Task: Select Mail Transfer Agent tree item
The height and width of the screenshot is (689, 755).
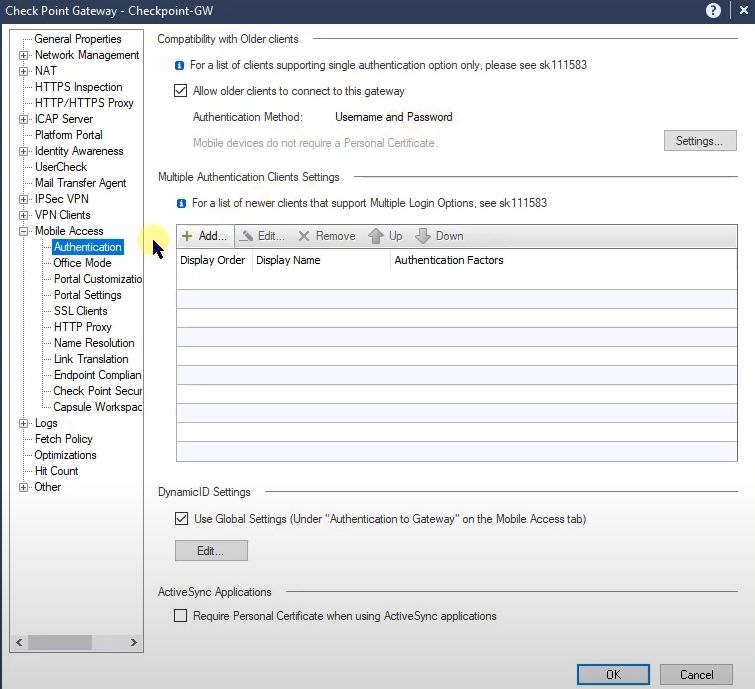Action: point(80,183)
